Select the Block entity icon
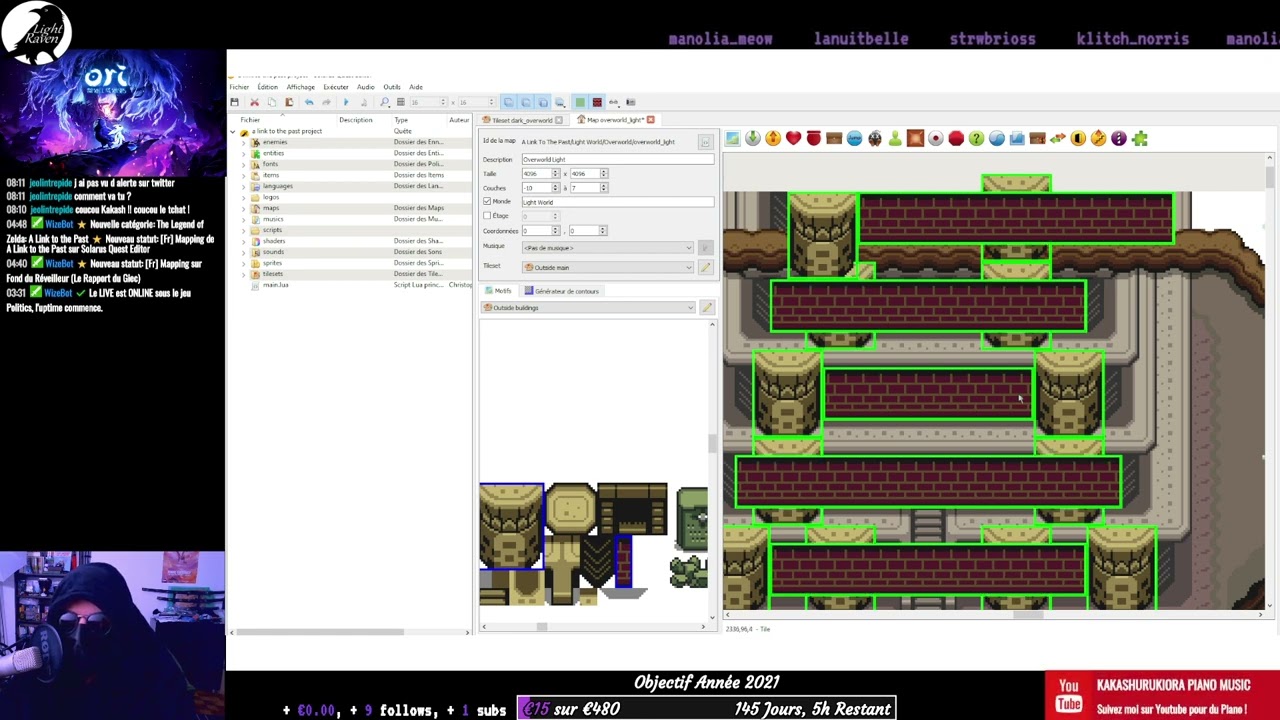Viewport: 1280px width, 720px height. [915, 138]
